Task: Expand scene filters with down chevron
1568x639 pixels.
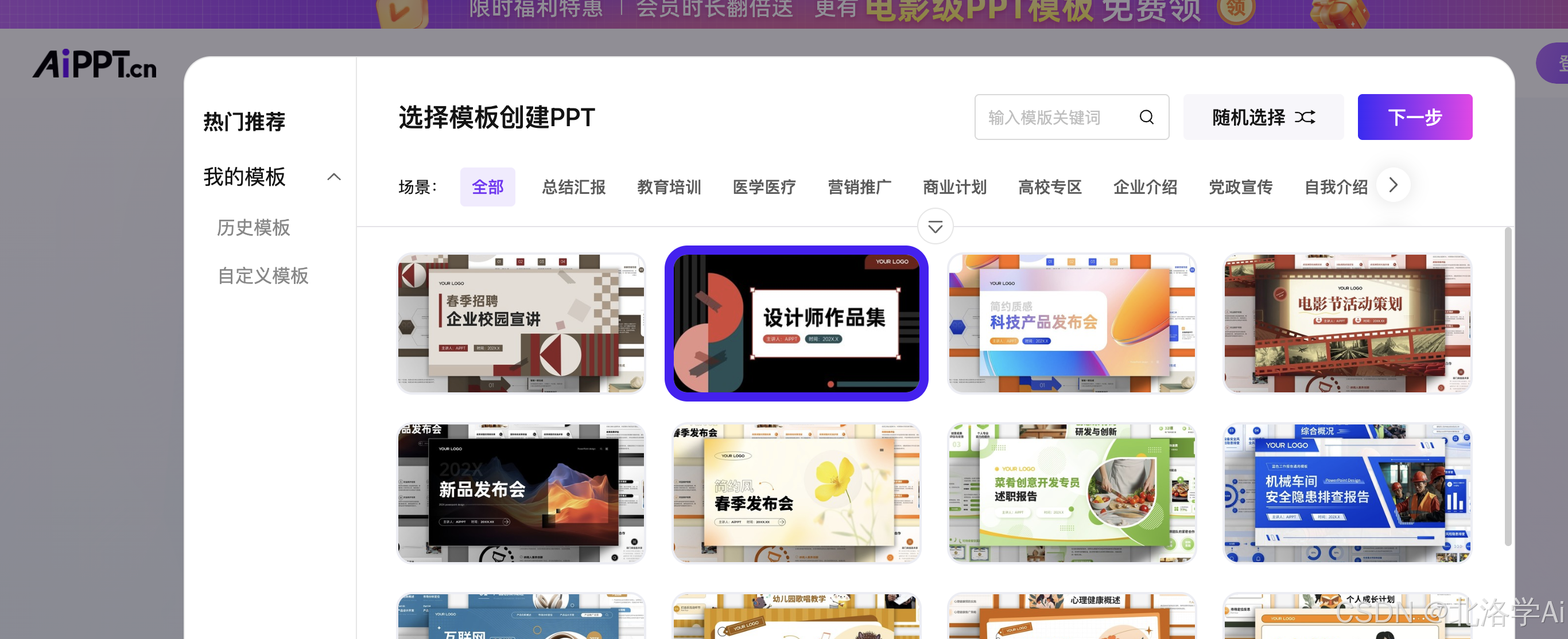Action: [935, 227]
